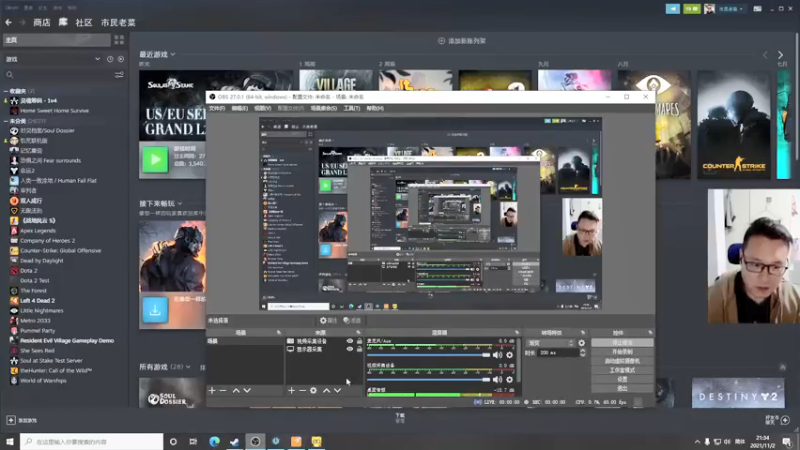800x450 pixels.
Task: Select Home Sweet Home Survive in library list
Action: tap(54, 111)
